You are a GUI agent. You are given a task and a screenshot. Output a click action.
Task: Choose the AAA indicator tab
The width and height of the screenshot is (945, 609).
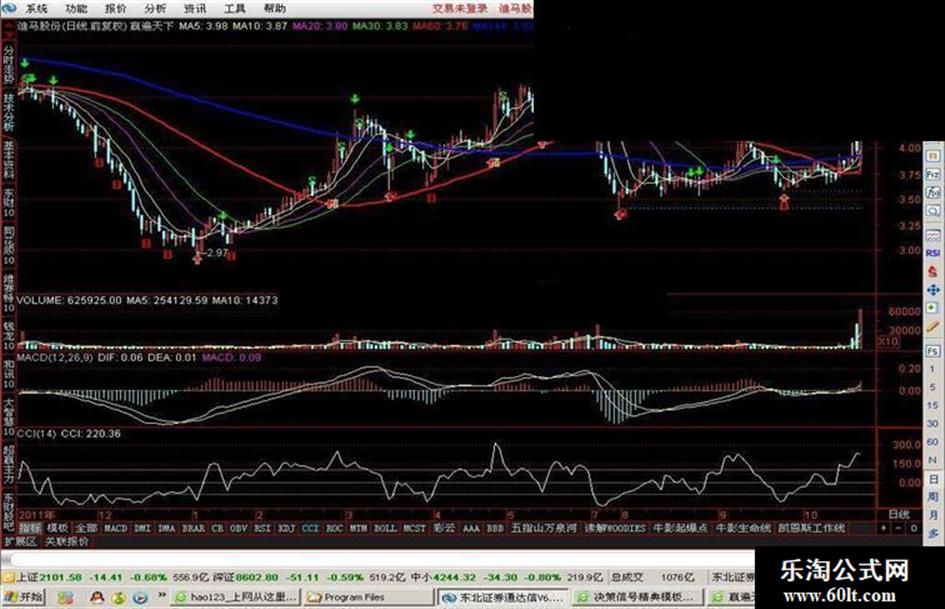coord(471,528)
